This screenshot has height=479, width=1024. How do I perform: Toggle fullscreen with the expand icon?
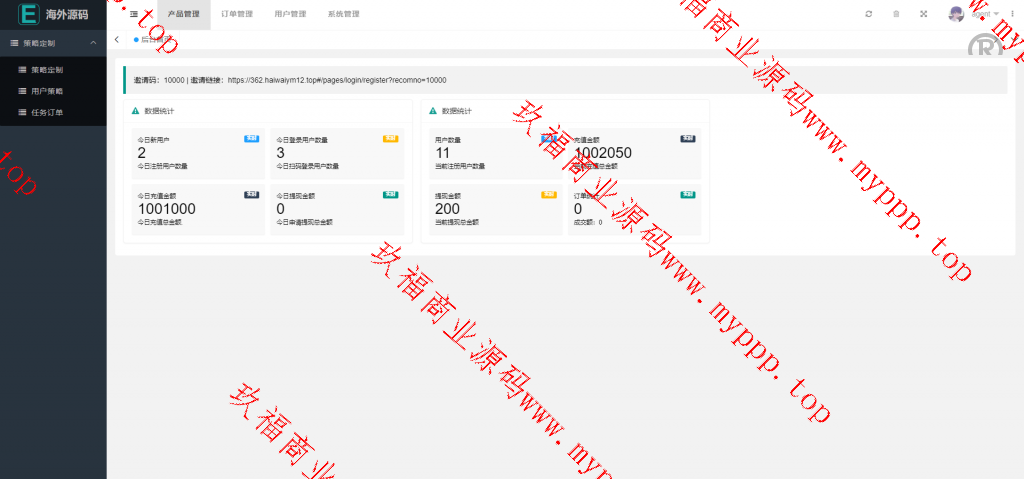923,14
